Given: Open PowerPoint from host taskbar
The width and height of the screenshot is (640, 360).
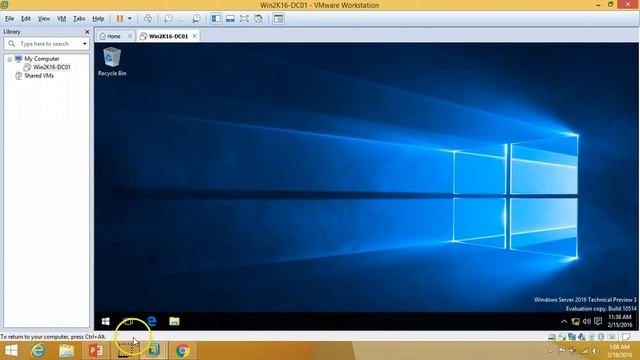Looking at the screenshot, I should click(96, 351).
